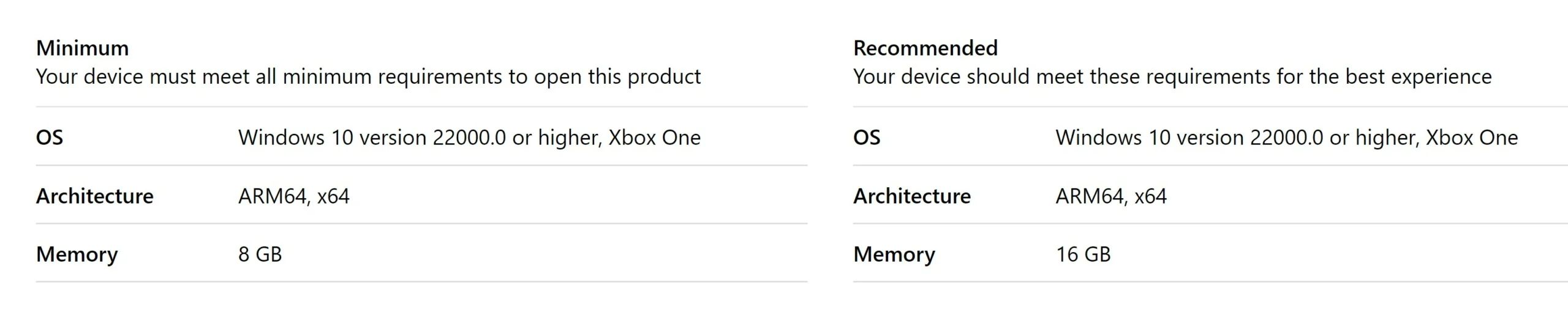Screen dimensions: 1568x315
Task: Click 'ARM64' in the Recommended Architecture row
Action: point(1089,196)
